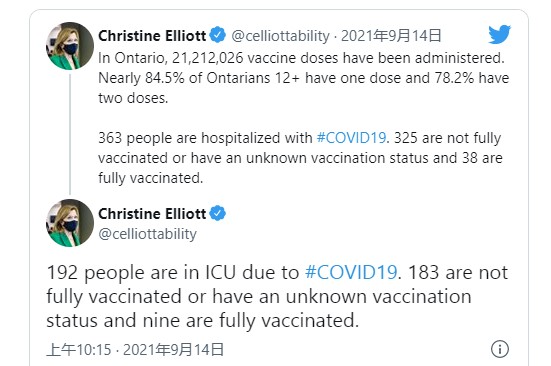Open the @celliottability handle below the second name
Image resolution: width=551 pixels, height=366 pixels.
(147, 234)
